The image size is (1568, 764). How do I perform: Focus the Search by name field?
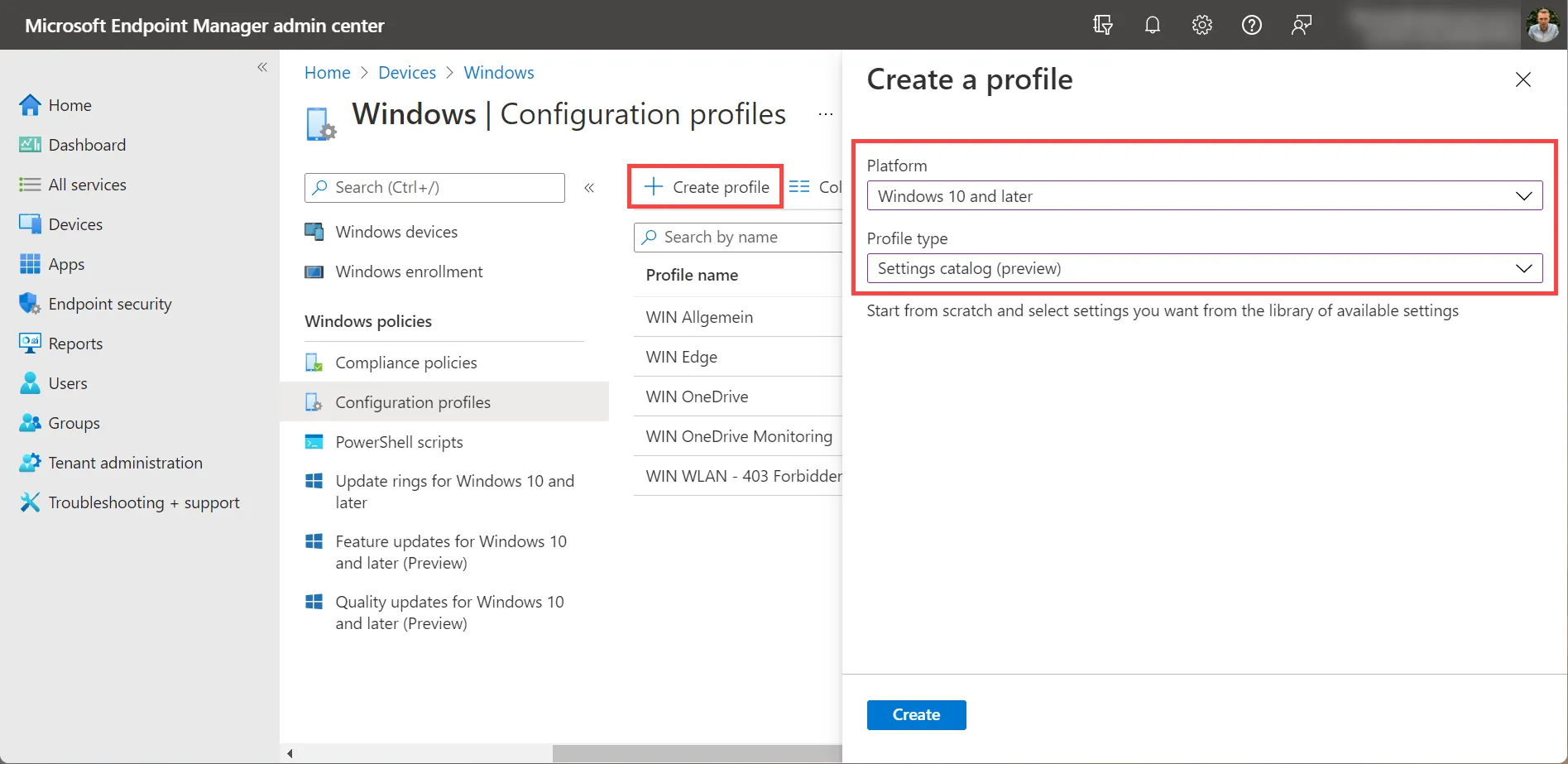pos(739,238)
